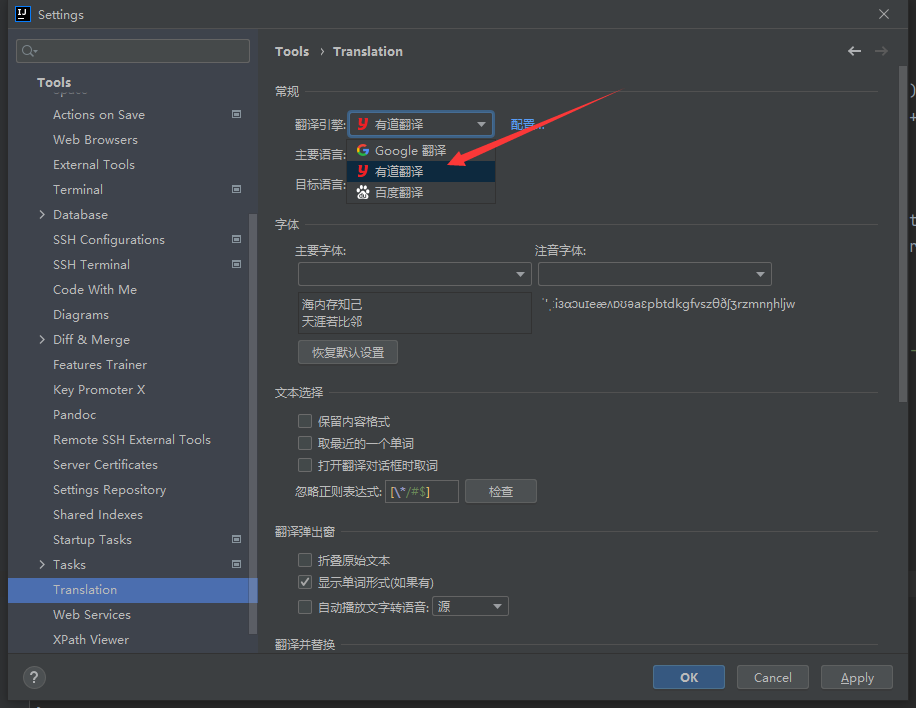Click the Google logo icon in the engine list

363,150
